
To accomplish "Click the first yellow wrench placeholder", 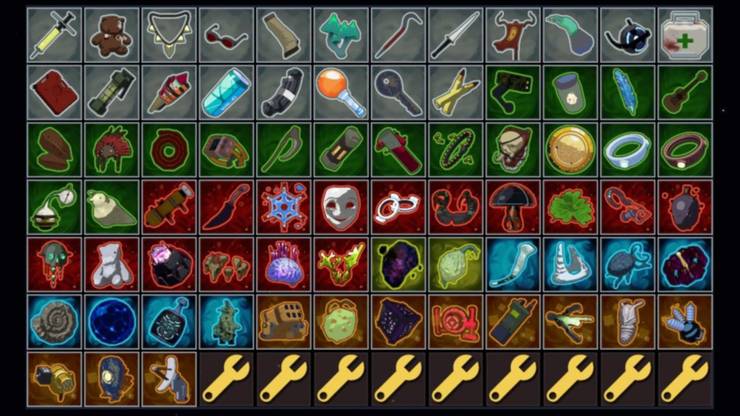I will pyautogui.click(x=226, y=379).
